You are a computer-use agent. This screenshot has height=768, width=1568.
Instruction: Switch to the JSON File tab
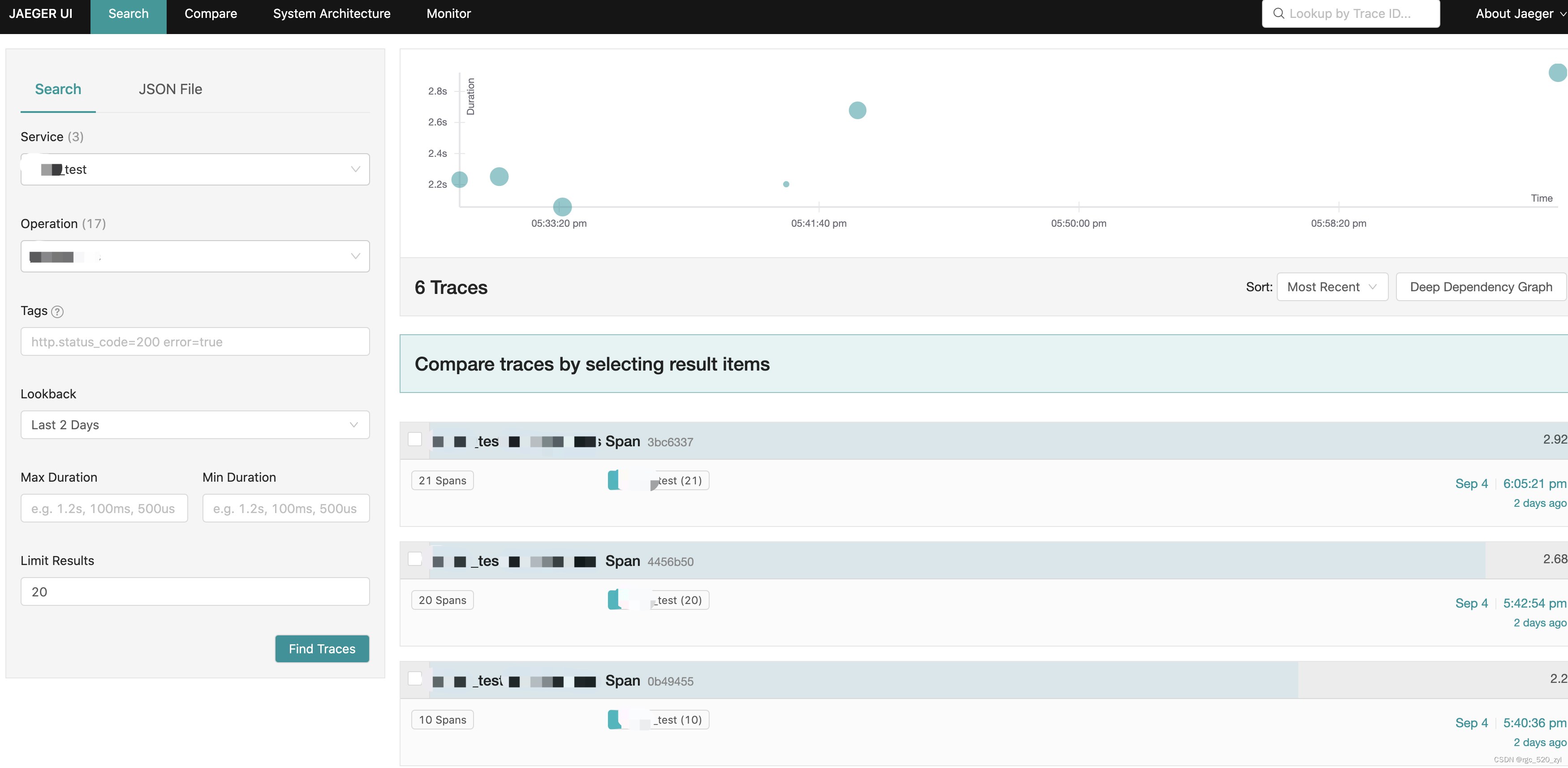click(170, 90)
